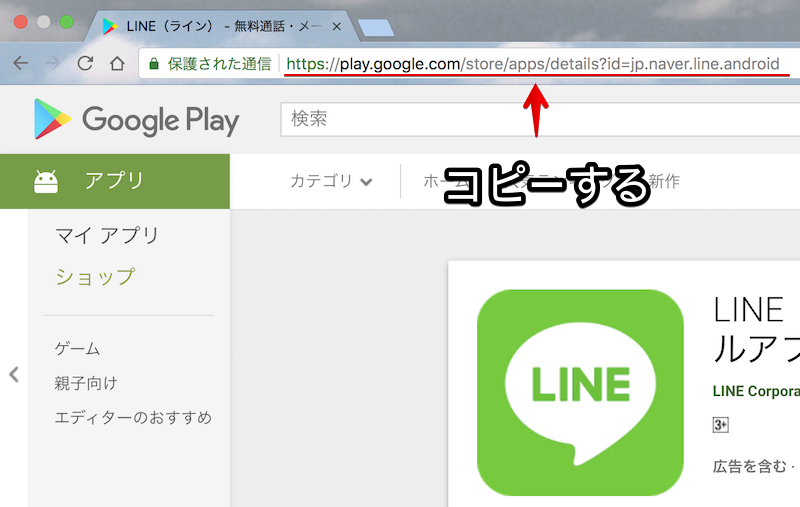The height and width of the screenshot is (507, 800).
Task: Click the Android robot icon
Action: pos(46,182)
